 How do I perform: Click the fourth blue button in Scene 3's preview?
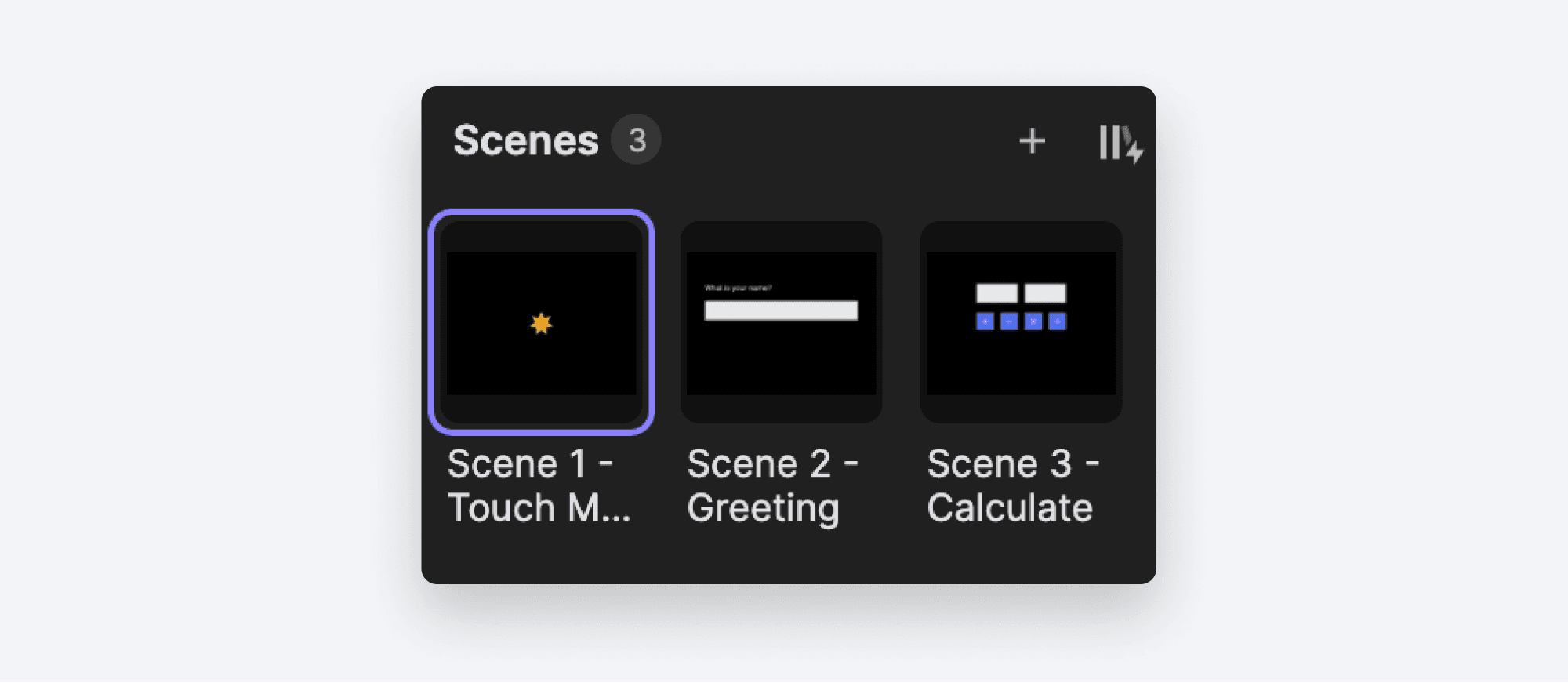click(x=1057, y=323)
